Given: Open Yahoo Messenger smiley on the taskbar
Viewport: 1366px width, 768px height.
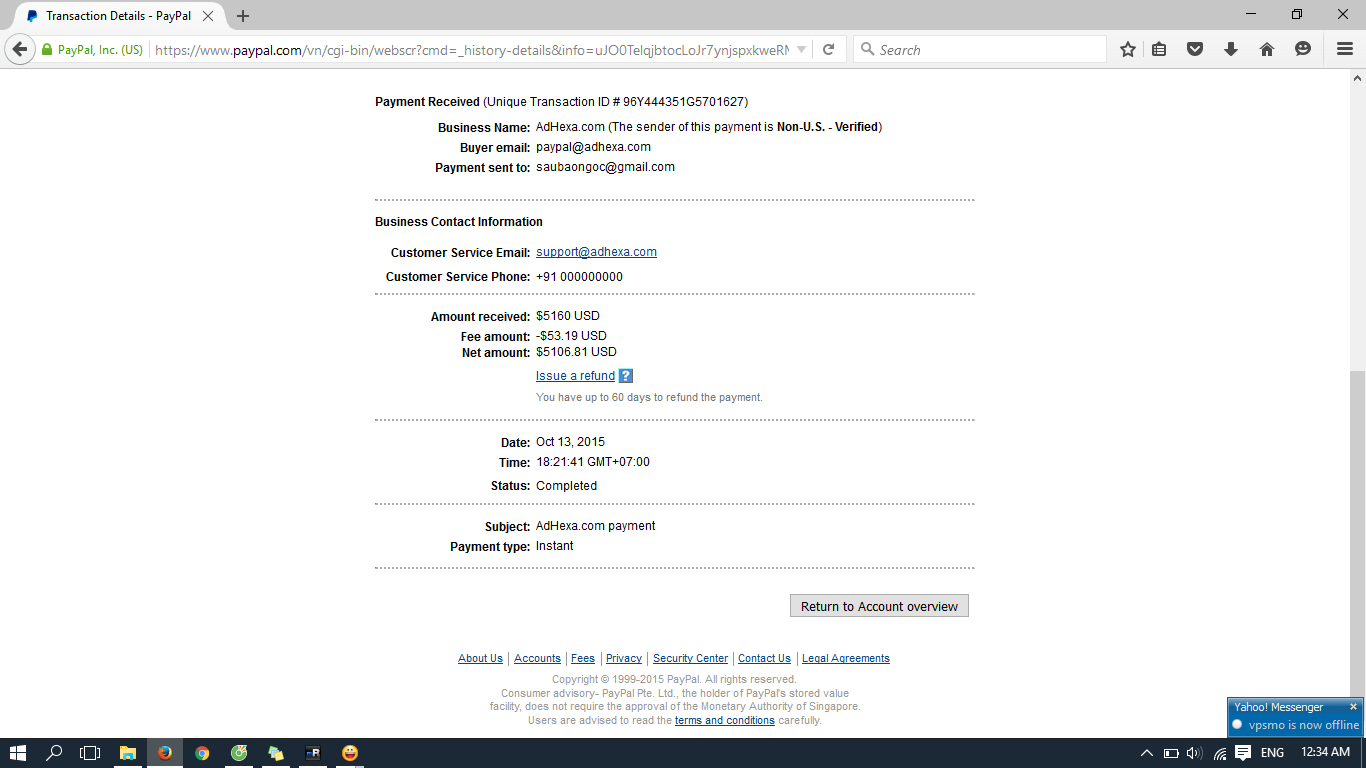Looking at the screenshot, I should pyautogui.click(x=350, y=753).
